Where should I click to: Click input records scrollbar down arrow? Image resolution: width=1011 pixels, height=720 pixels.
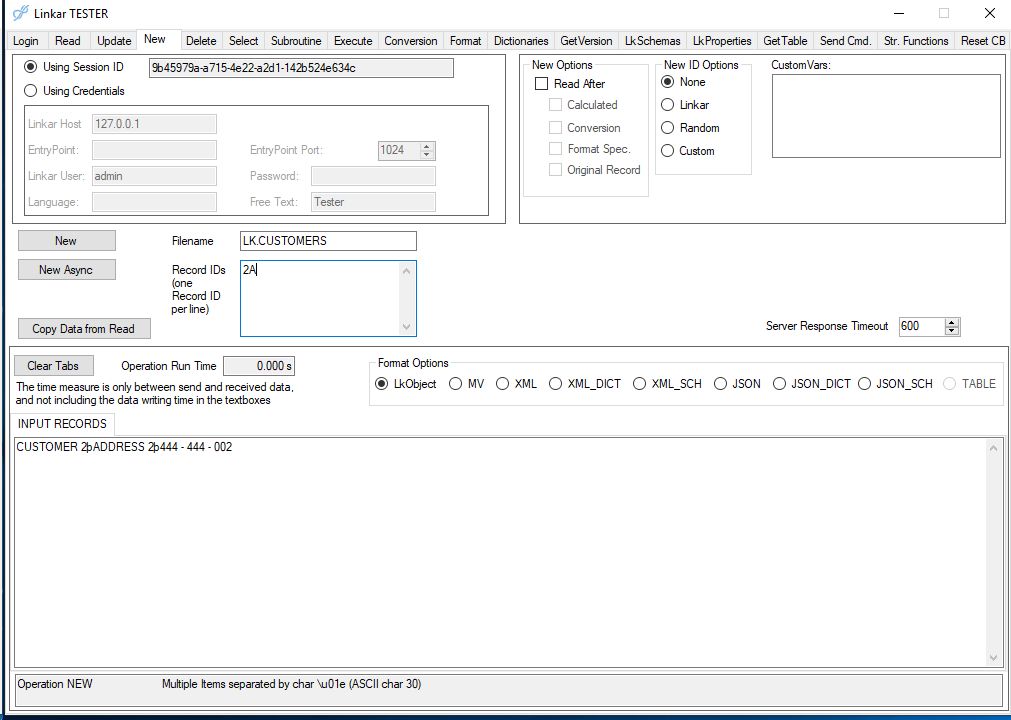994,657
